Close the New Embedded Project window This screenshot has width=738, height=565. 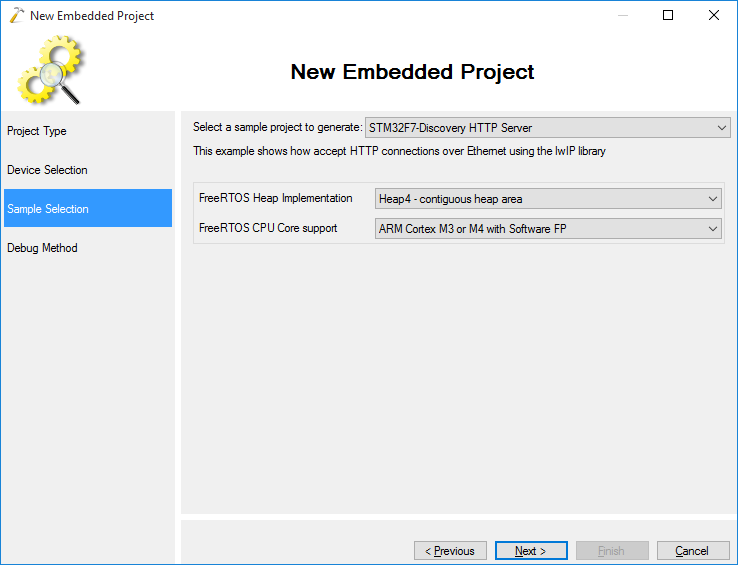tap(714, 15)
